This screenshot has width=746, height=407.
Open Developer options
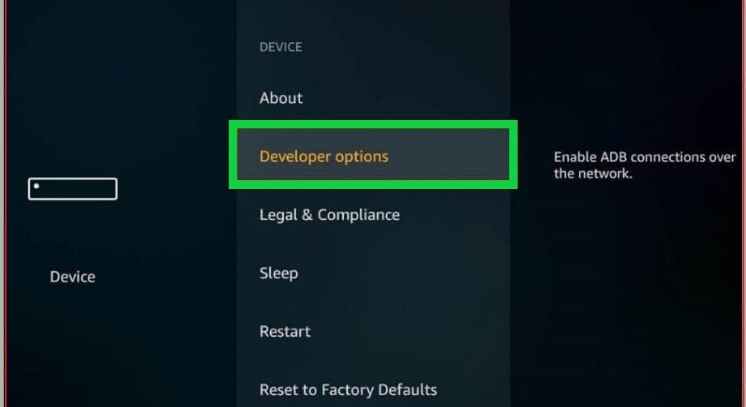click(x=373, y=155)
